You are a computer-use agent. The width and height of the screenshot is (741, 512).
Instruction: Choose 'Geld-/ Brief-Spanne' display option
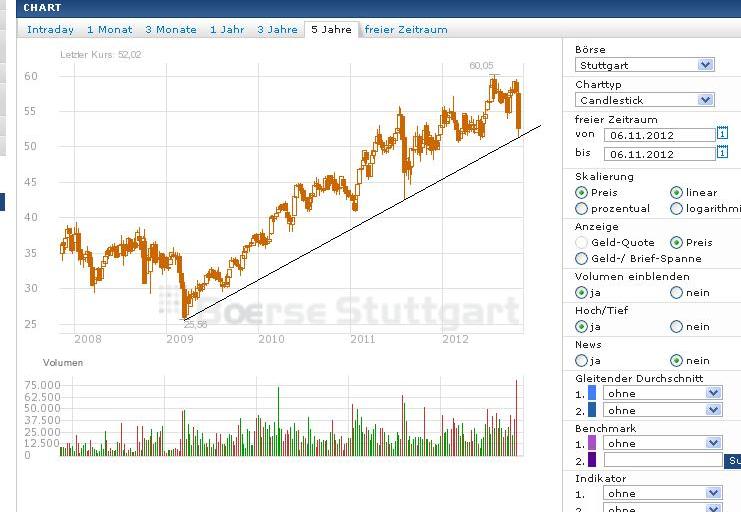click(x=582, y=258)
